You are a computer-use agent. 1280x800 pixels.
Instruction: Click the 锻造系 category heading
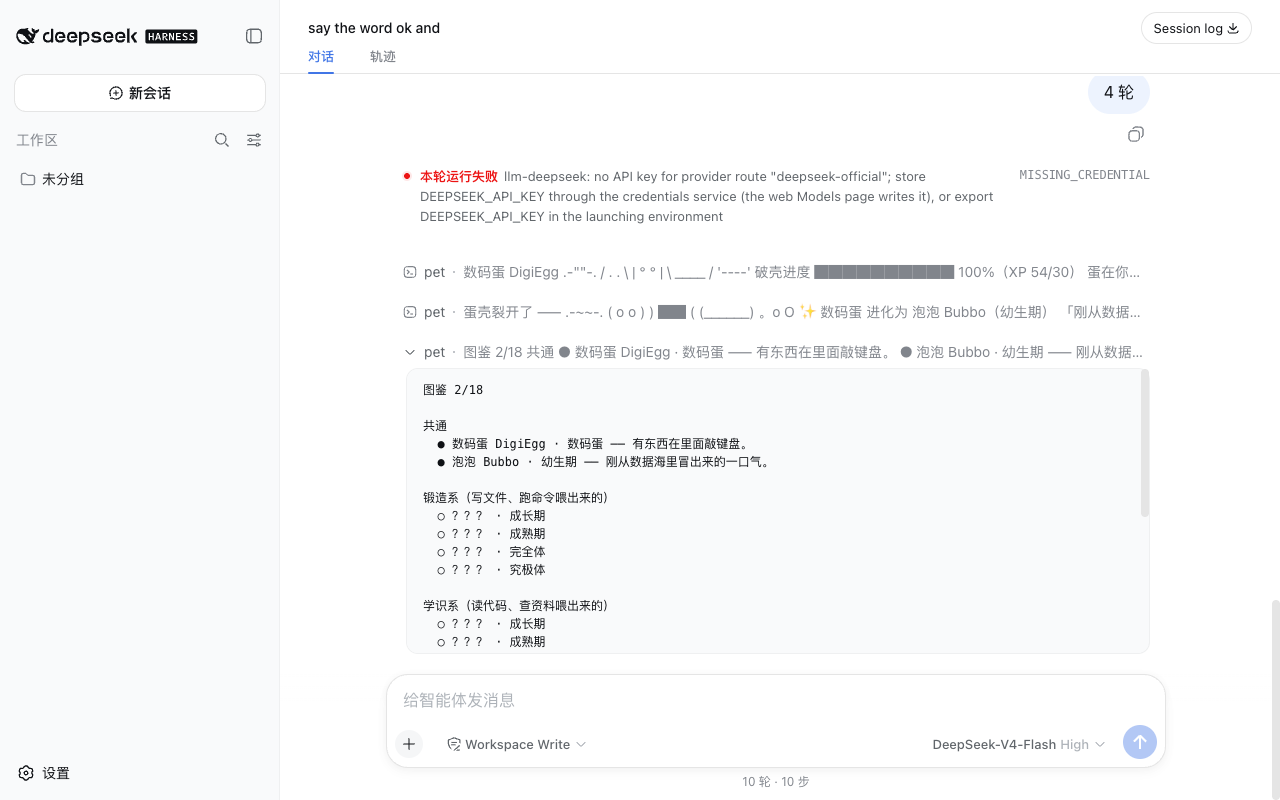pyautogui.click(x=516, y=498)
